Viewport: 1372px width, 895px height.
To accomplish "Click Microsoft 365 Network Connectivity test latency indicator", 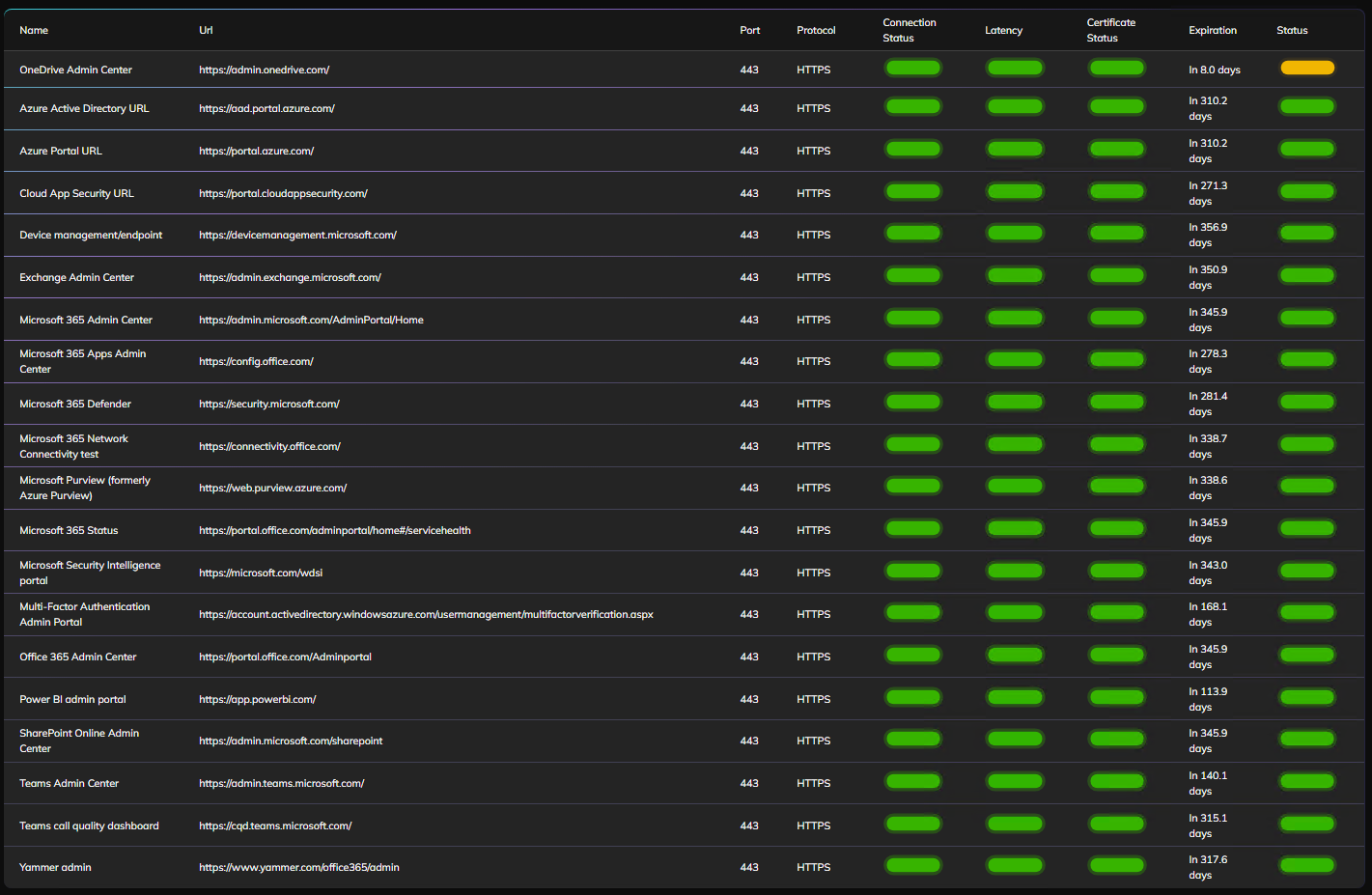I will coord(1015,444).
